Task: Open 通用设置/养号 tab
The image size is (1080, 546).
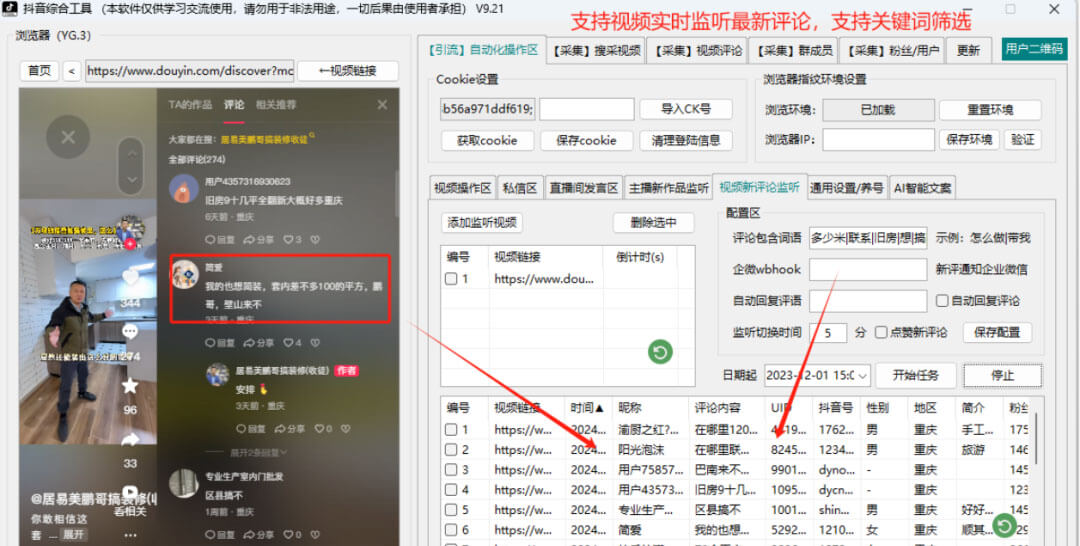Action: point(847,187)
